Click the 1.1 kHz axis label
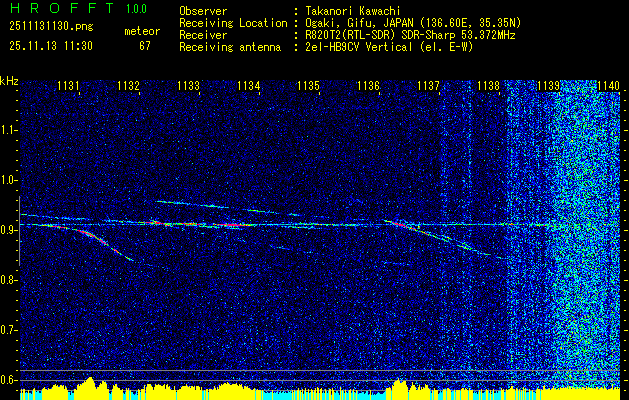Viewport: 629px width, 400px height. pyautogui.click(x=9, y=130)
